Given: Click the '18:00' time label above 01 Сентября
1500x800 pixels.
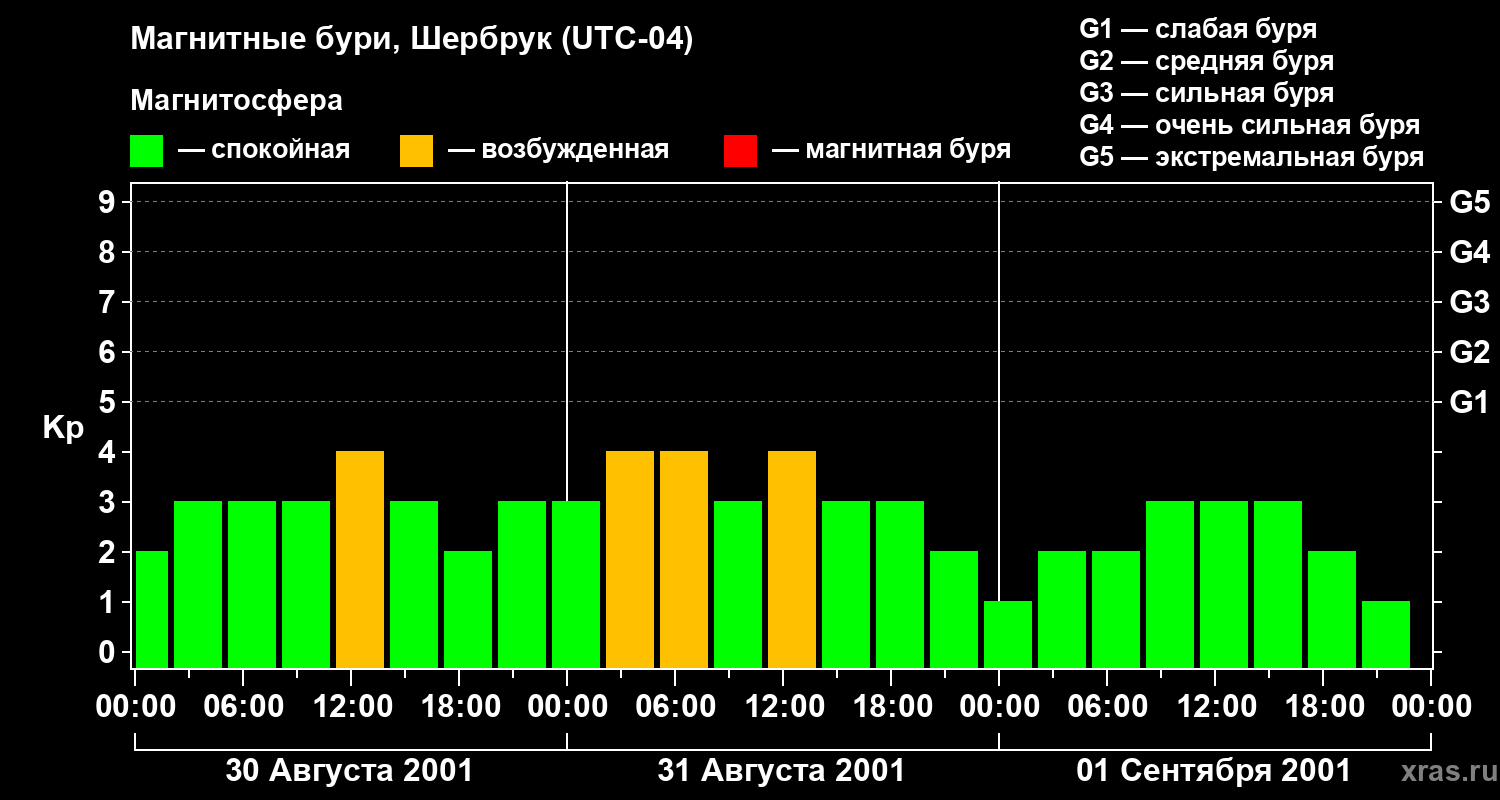Looking at the screenshot, I should 1323,707.
